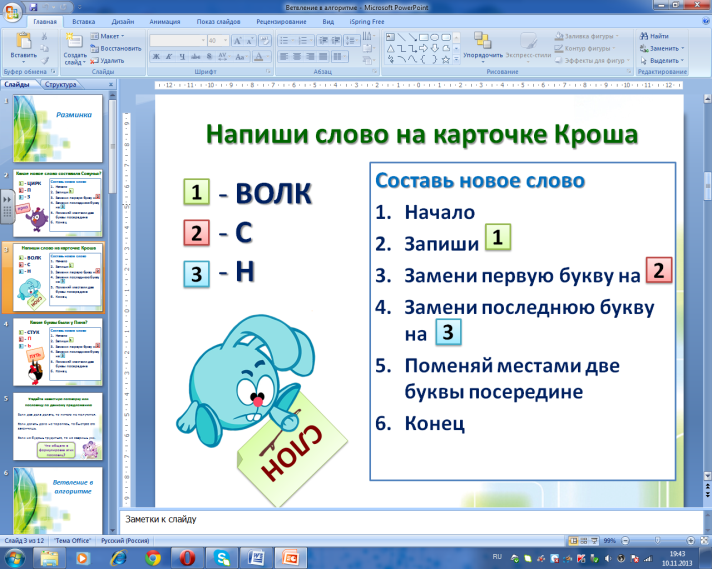Save presentation via Quick Access floppy icon
Screen dimensions: 712x569
[33, 7]
